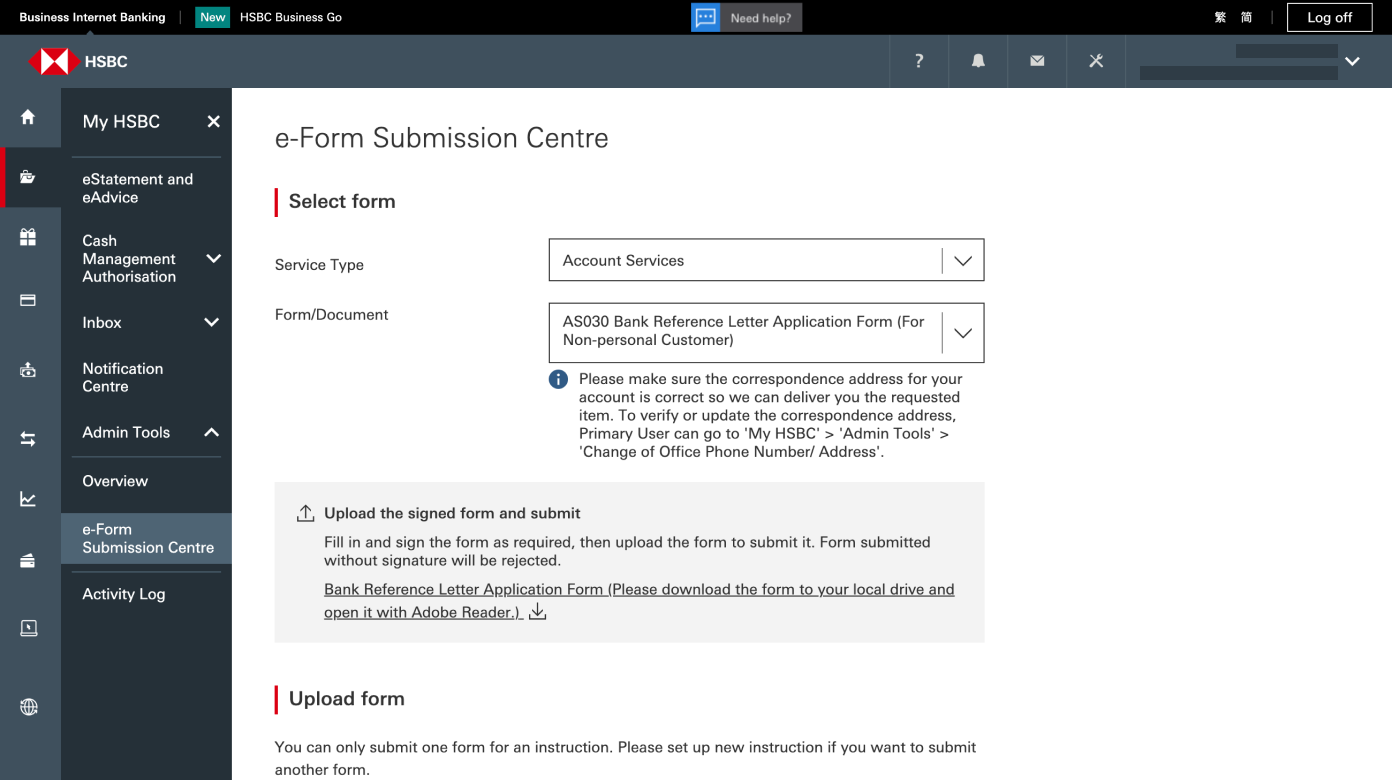
Task: Open the Help question mark icon
Action: (x=918, y=61)
